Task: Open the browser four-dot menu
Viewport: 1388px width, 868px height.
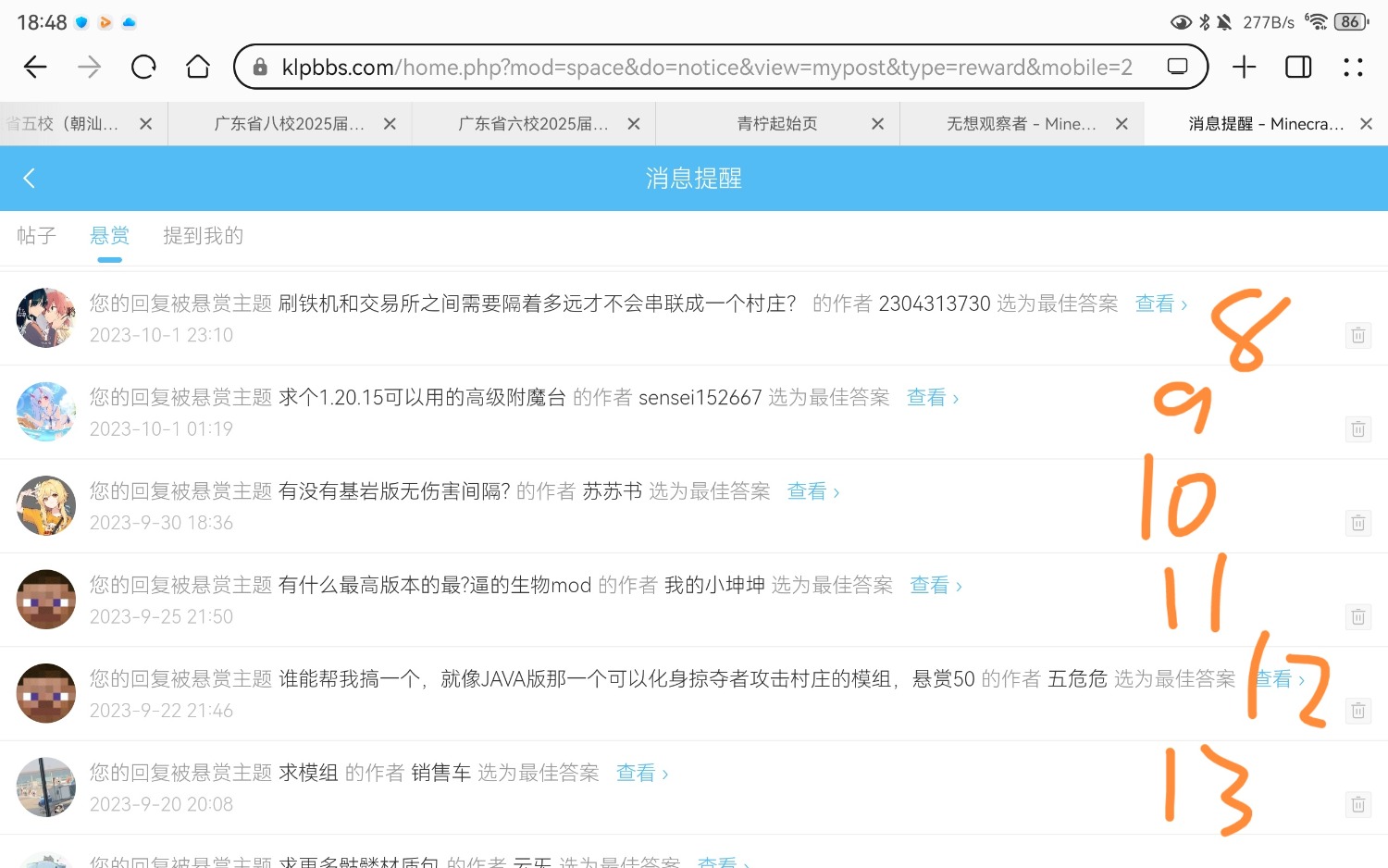Action: tap(1353, 67)
